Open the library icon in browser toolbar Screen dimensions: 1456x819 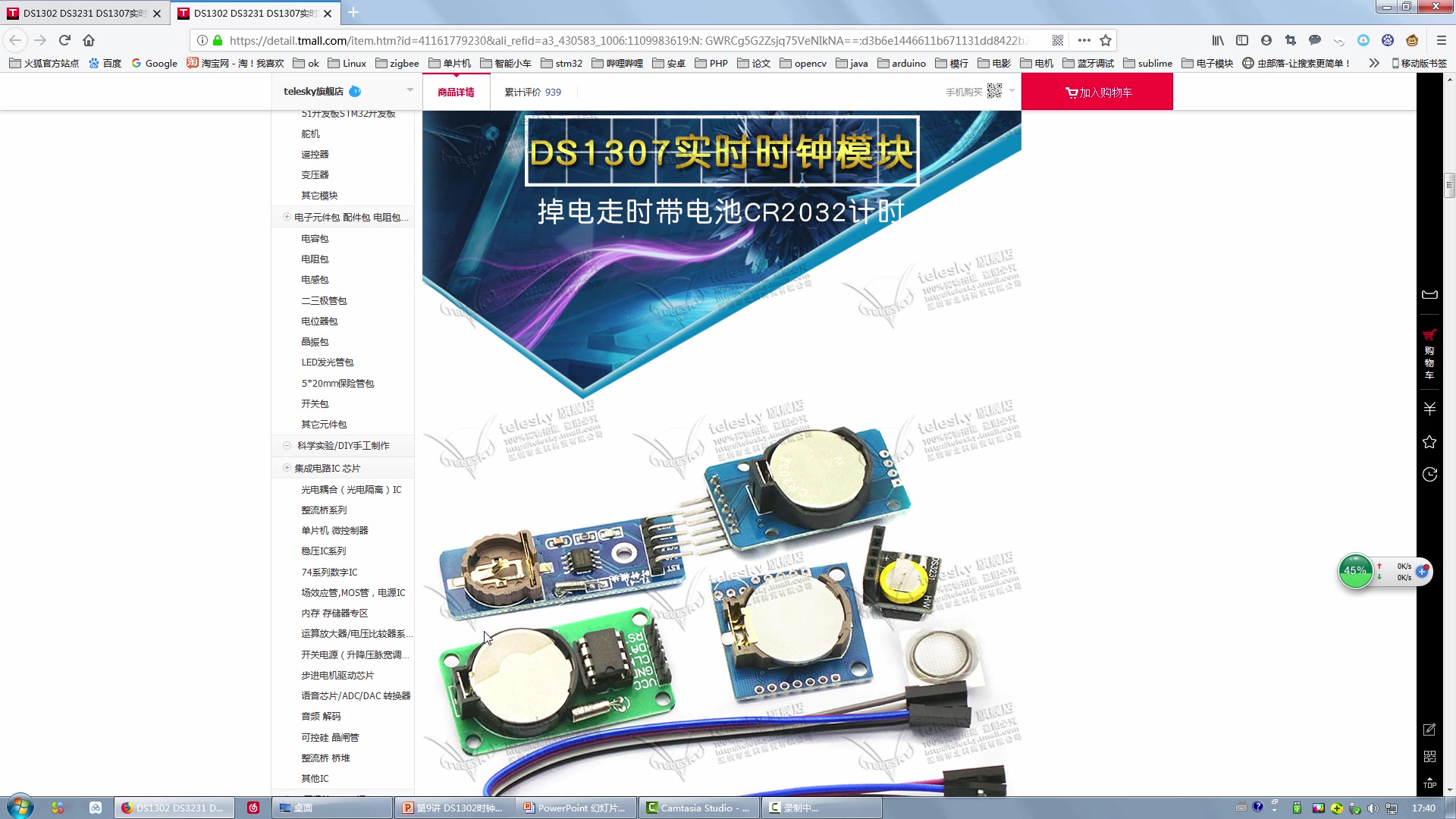tap(1218, 40)
